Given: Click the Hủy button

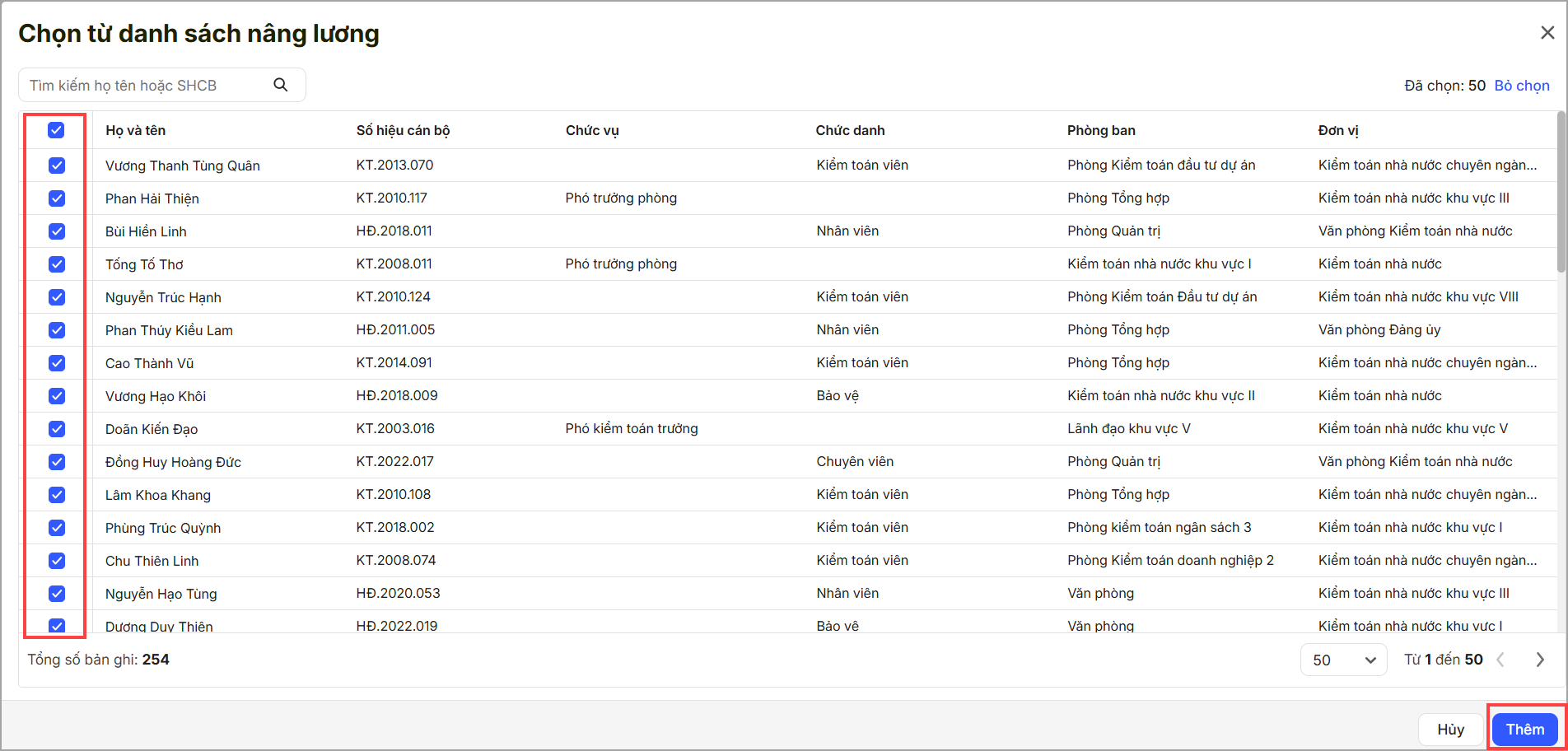Looking at the screenshot, I should (x=1450, y=730).
